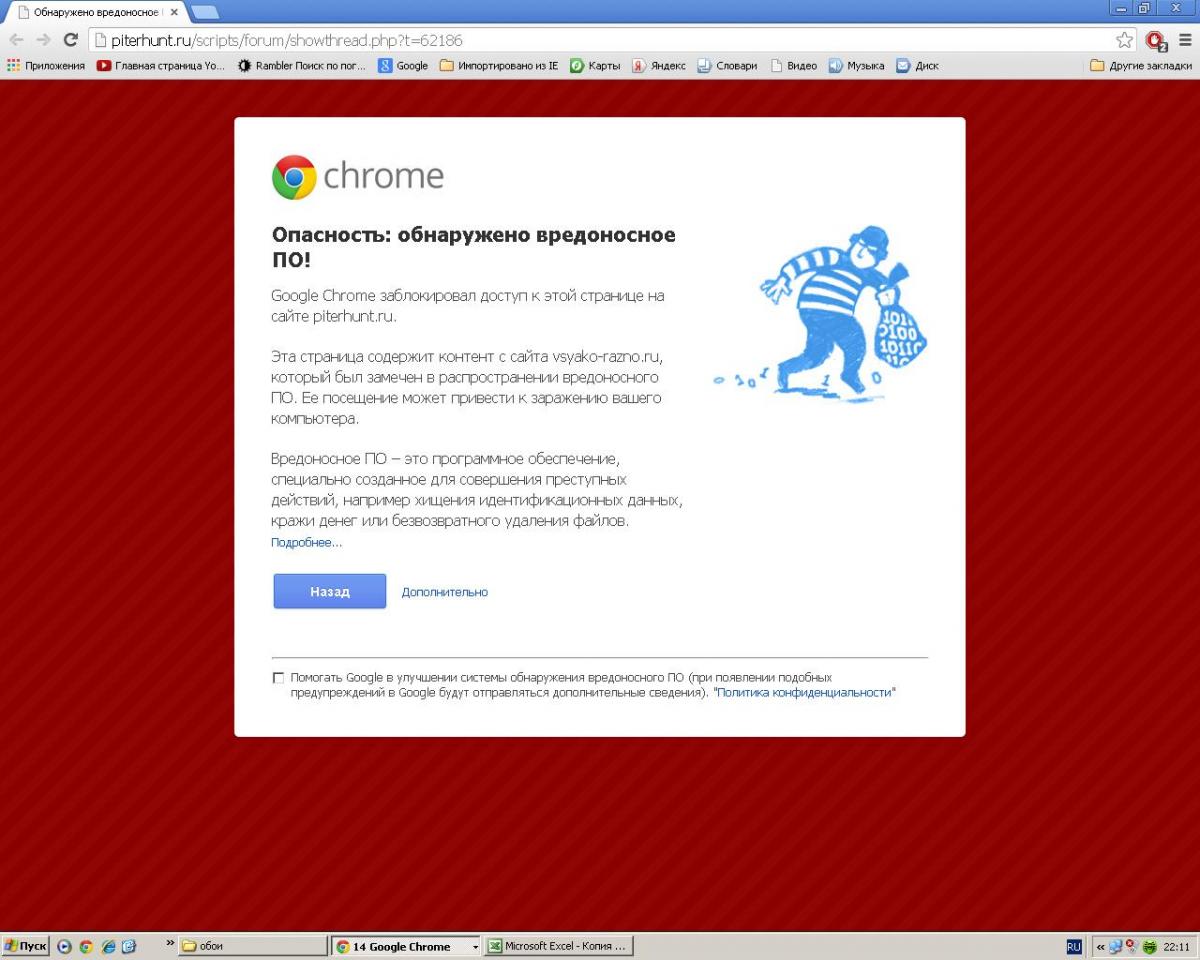Viewport: 1200px width, 960px height.
Task: Click the page reload icon
Action: tap(70, 40)
